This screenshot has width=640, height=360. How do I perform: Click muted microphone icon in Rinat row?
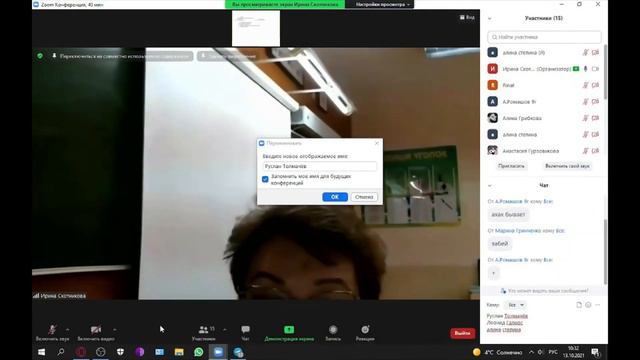pos(585,85)
